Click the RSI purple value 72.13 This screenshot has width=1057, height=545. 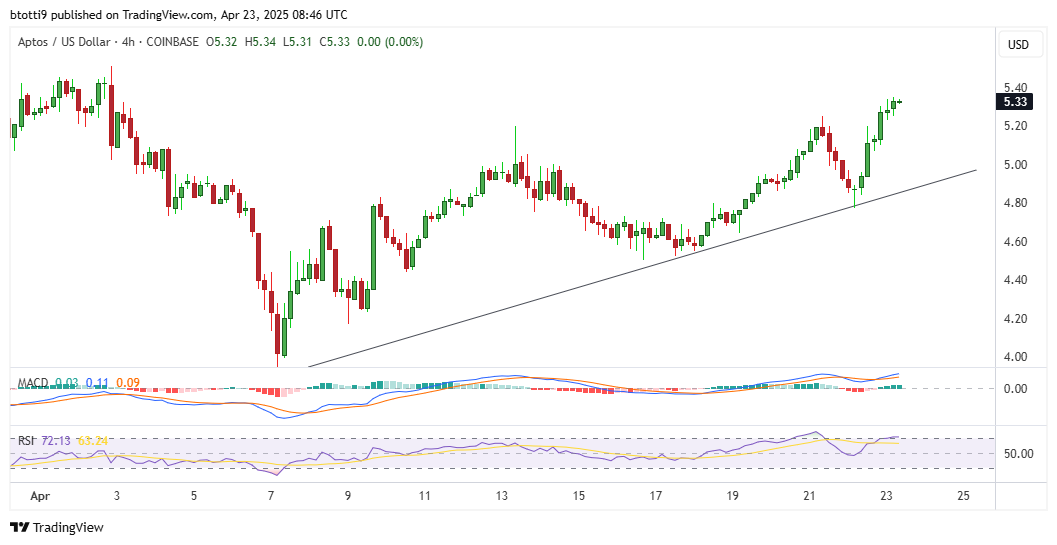click(x=58, y=440)
